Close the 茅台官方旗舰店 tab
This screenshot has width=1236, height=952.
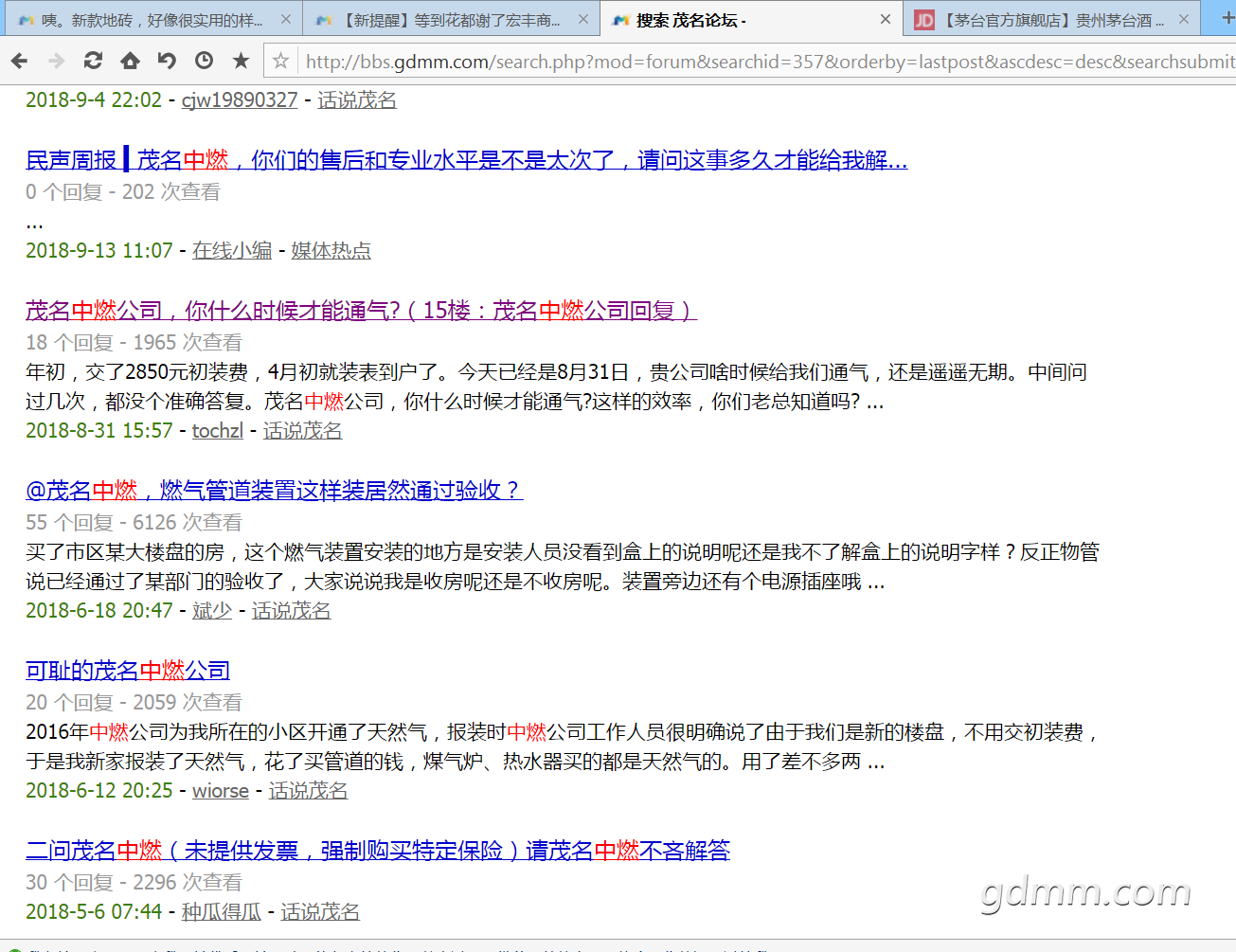pos(1184,19)
